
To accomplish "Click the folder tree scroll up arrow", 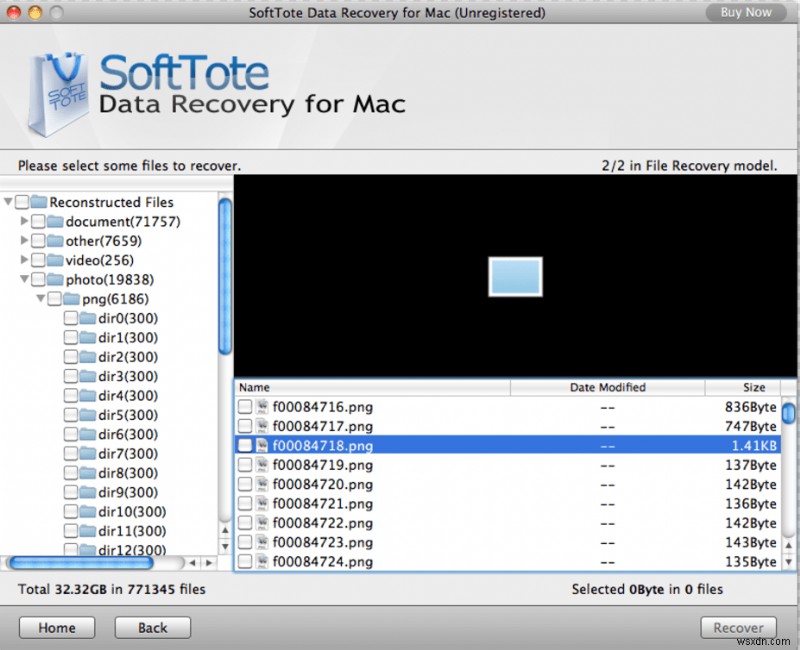I will 225,531.
